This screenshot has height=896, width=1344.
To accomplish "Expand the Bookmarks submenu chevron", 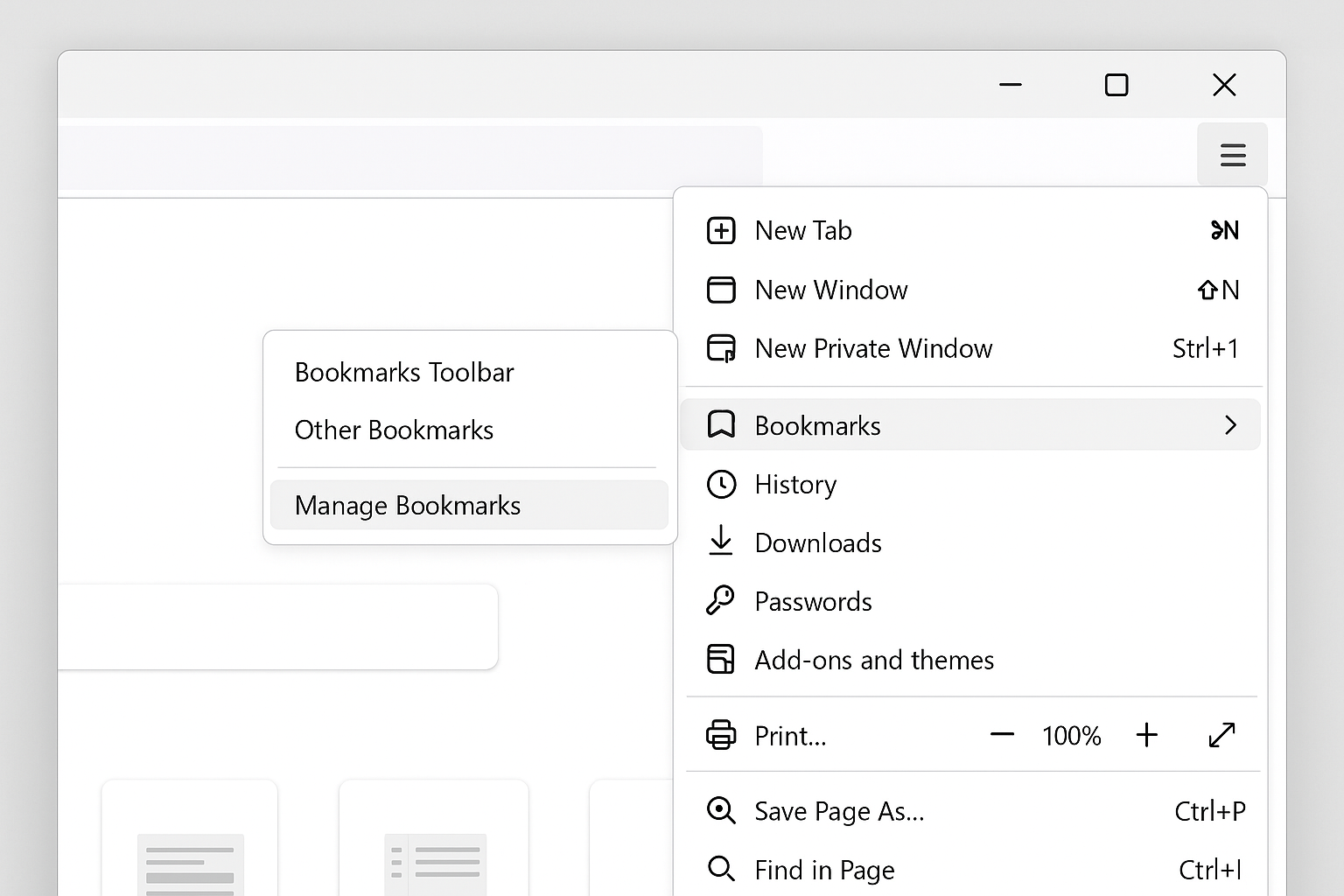I will (1231, 424).
